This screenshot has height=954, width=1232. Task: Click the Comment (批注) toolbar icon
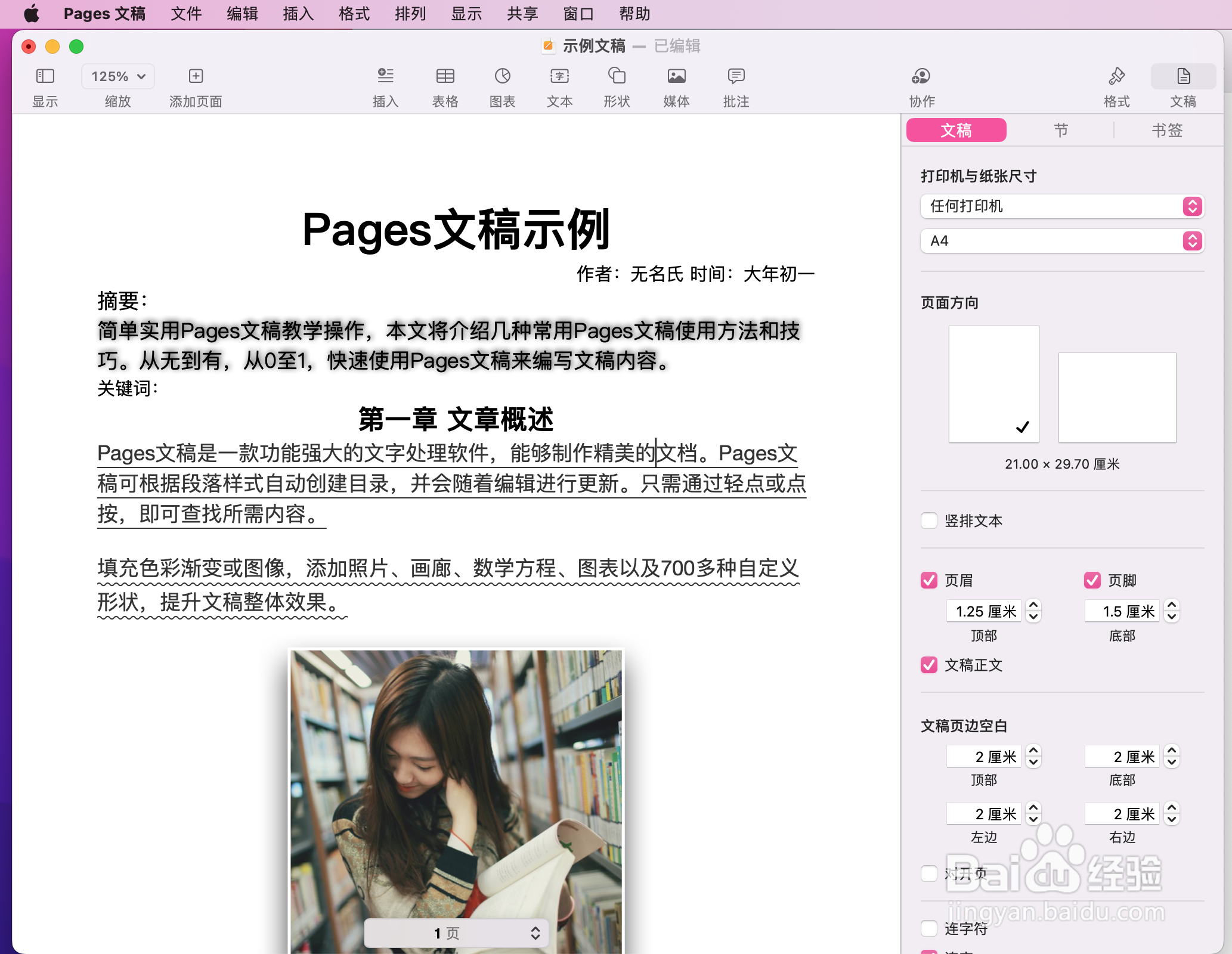(x=736, y=76)
